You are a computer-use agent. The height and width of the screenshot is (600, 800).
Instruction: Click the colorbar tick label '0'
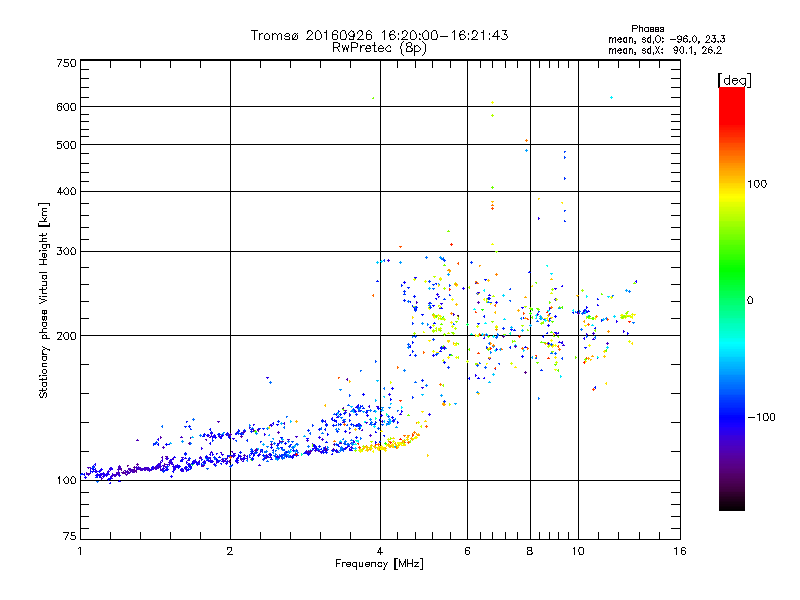pyautogui.click(x=750, y=301)
